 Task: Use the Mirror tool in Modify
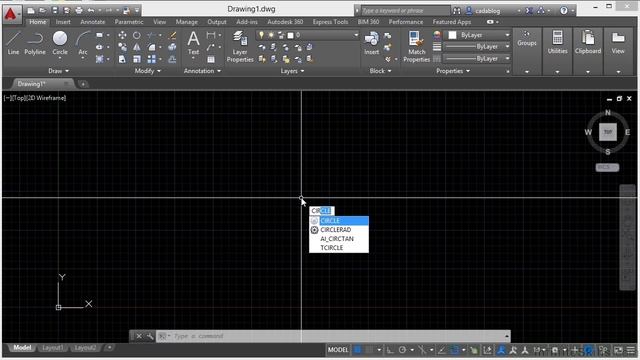pos(137,47)
